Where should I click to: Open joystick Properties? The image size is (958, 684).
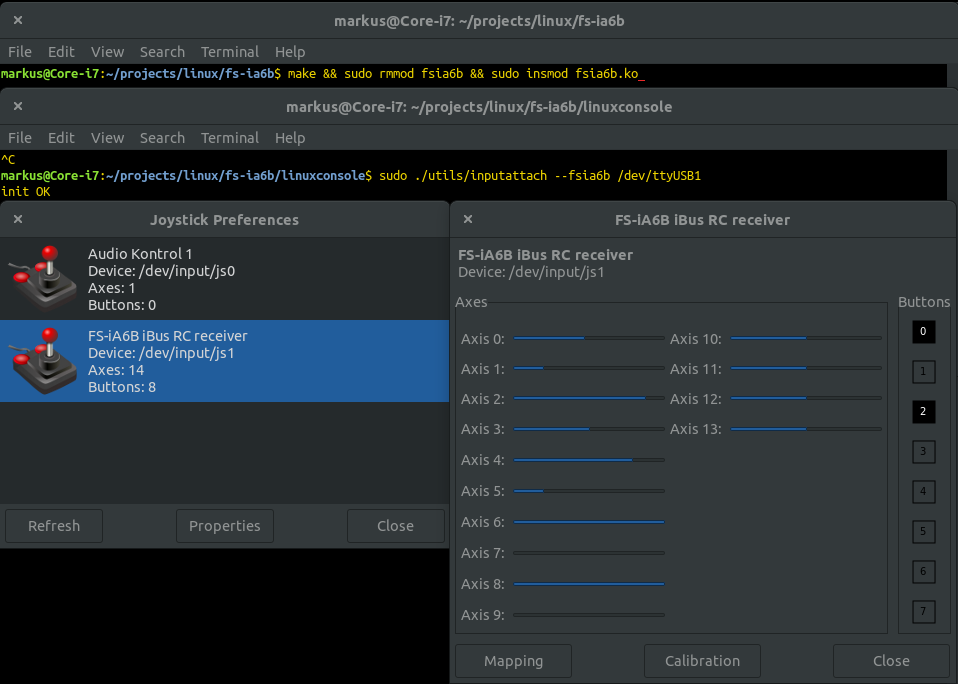click(224, 526)
